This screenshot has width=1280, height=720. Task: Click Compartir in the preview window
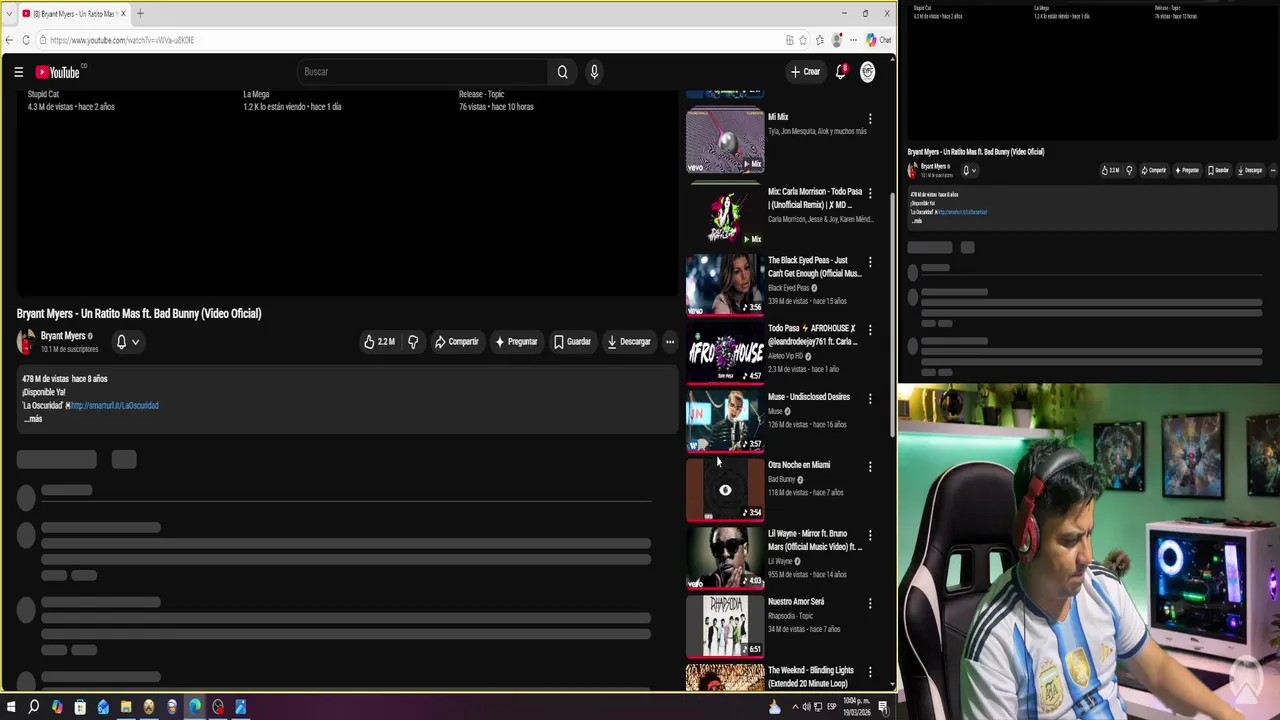point(1154,170)
